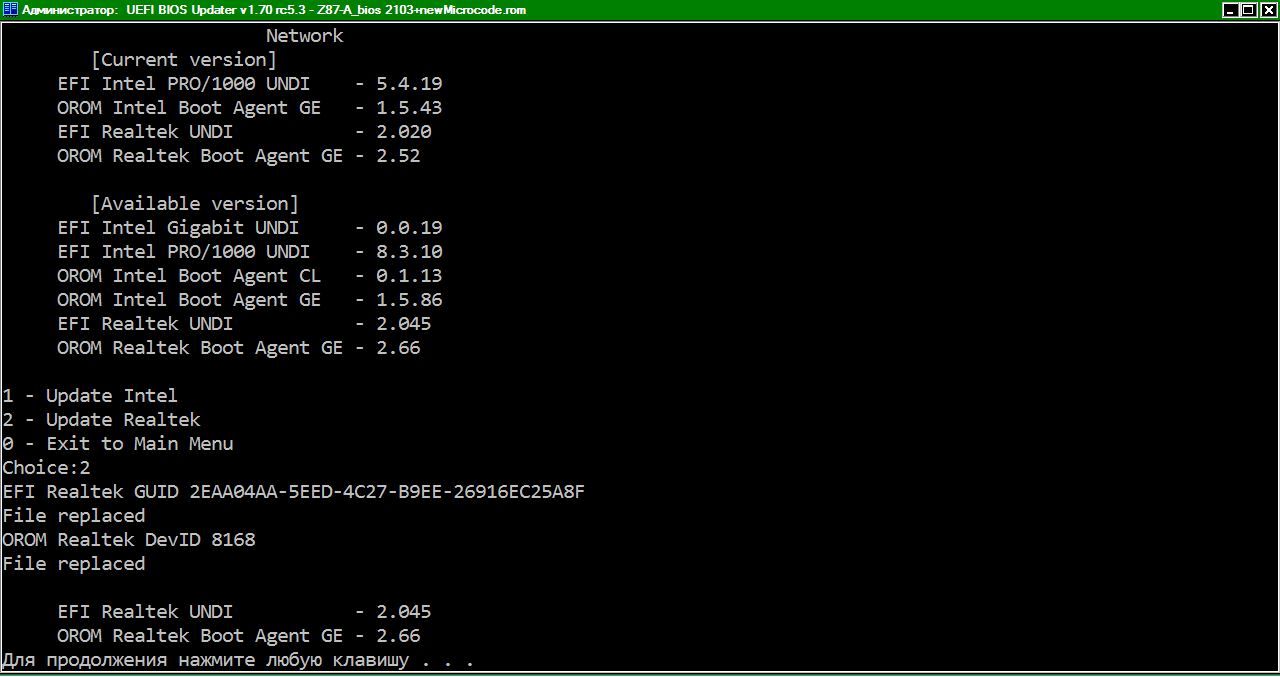Select the 'EFI Realtek UNDI - 2.020' line
The width and height of the screenshot is (1280, 677).
click(x=244, y=132)
